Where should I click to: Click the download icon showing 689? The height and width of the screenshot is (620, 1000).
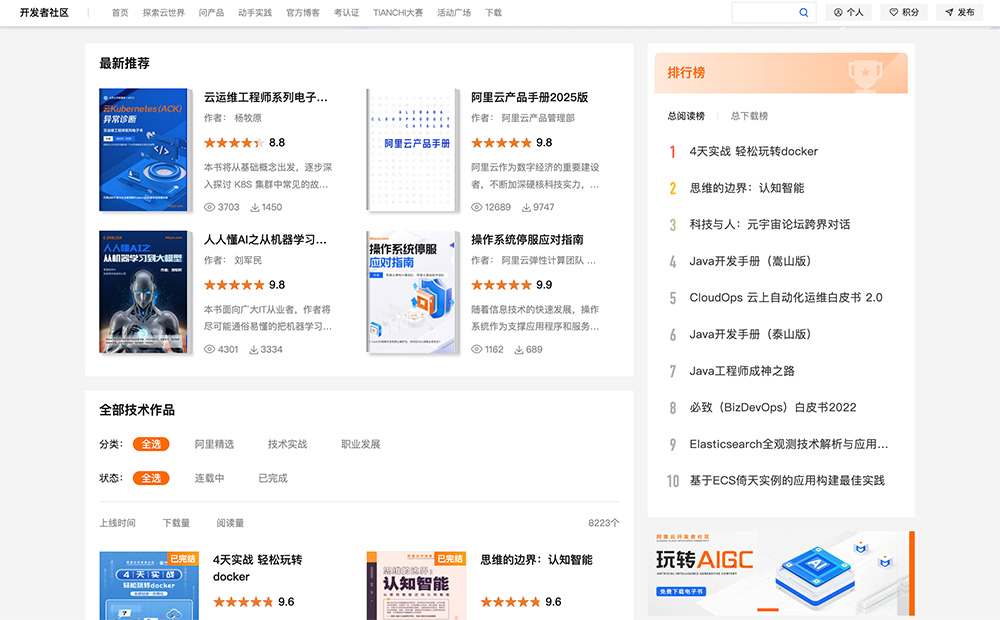pos(518,350)
